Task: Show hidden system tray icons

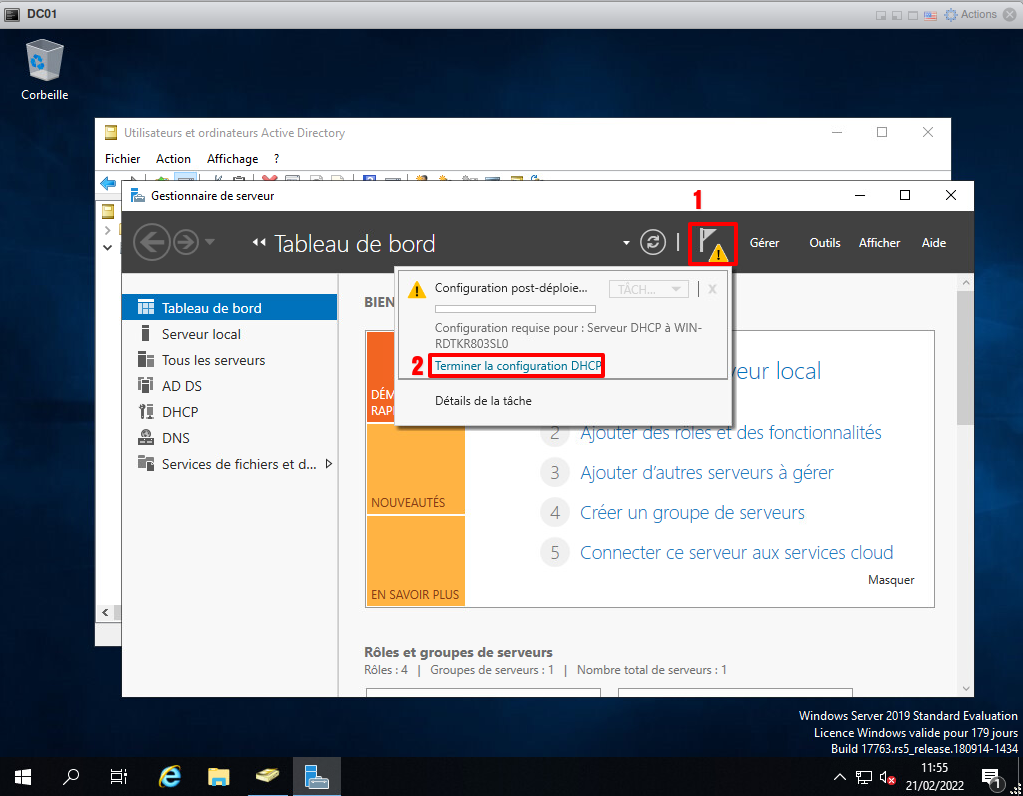Action: [x=839, y=777]
